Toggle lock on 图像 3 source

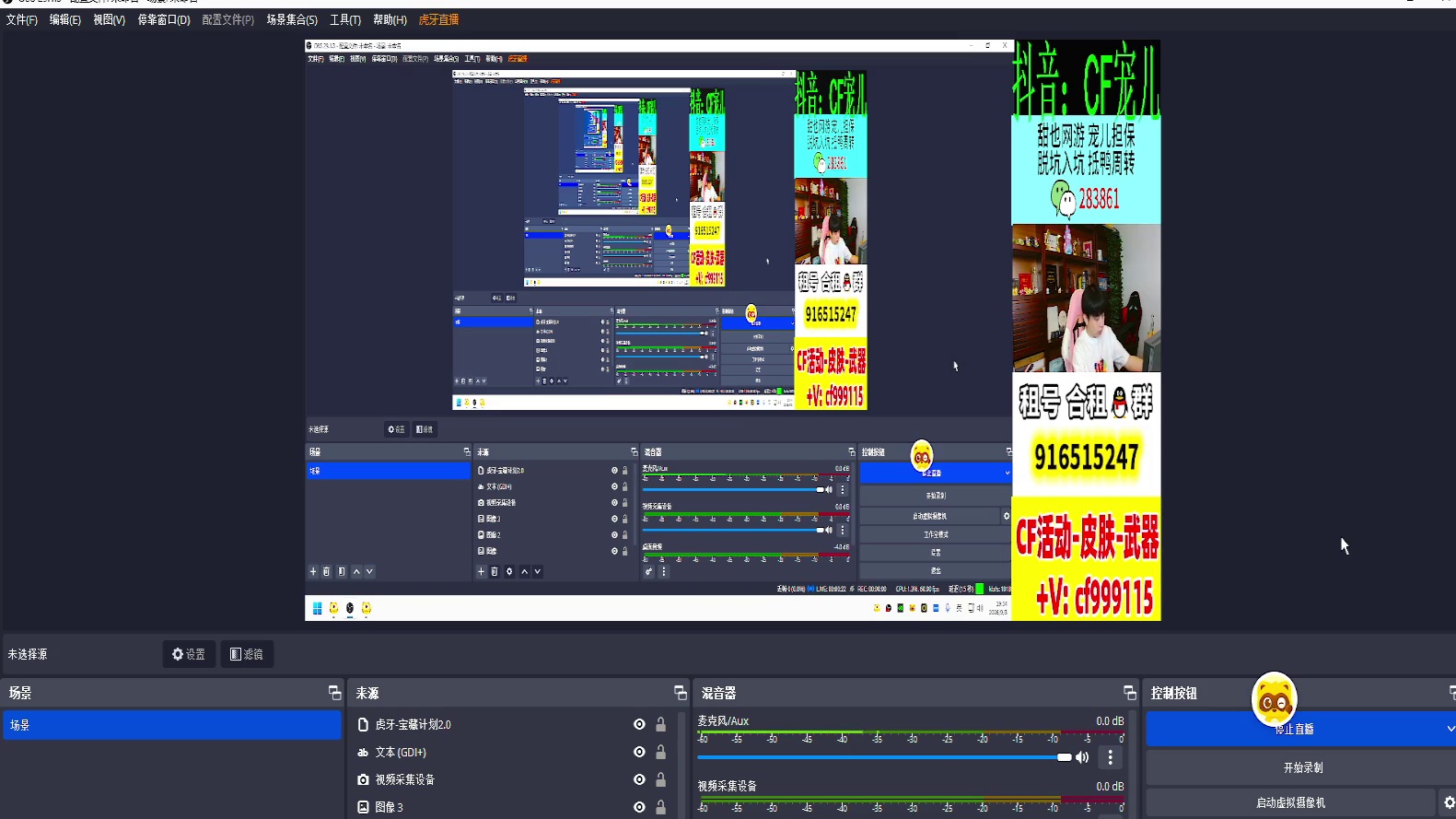click(660, 807)
